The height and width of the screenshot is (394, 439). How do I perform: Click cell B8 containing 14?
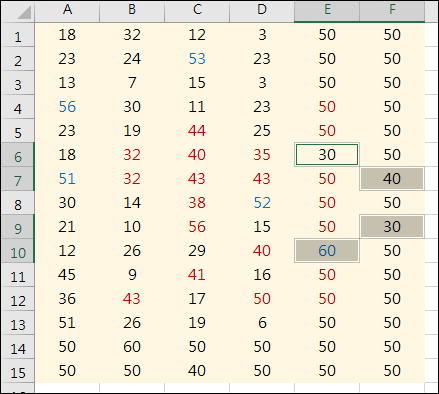click(x=132, y=203)
